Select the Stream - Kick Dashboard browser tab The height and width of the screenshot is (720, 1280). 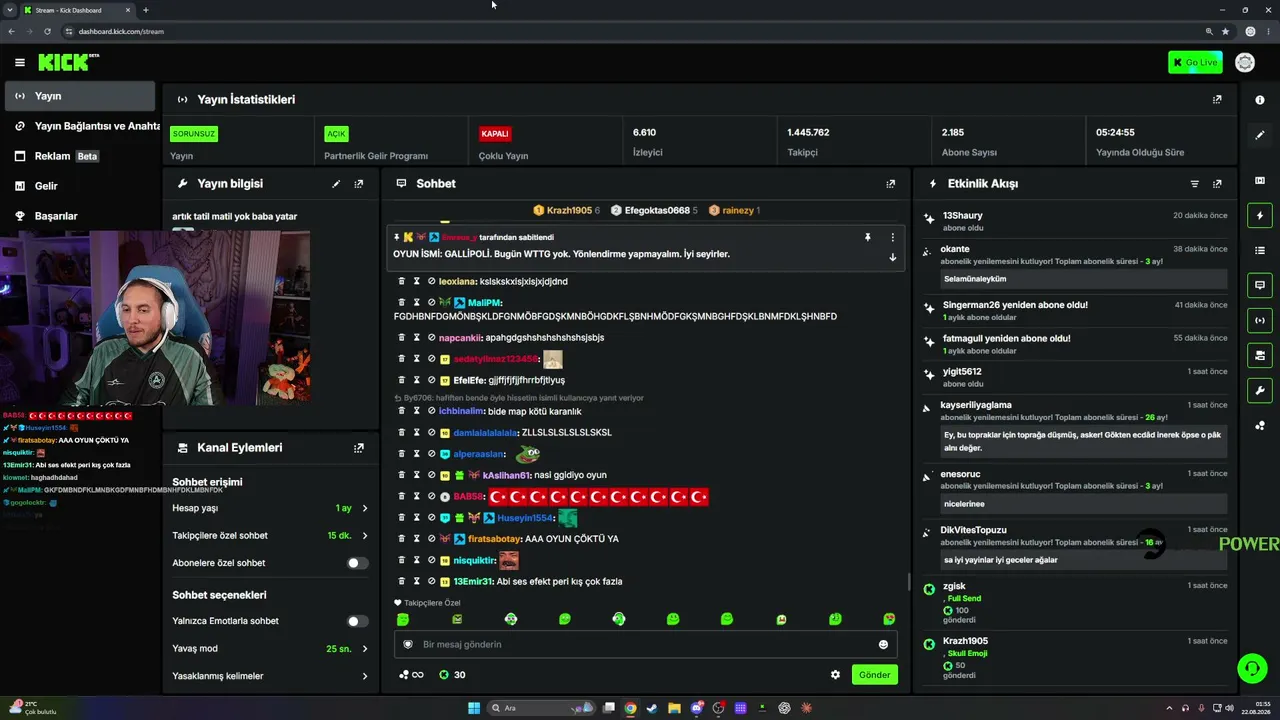[76, 10]
